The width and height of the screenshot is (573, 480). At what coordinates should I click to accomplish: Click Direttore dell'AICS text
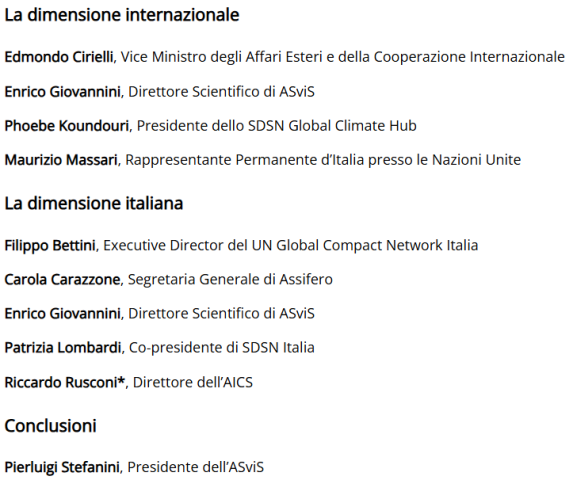193,382
